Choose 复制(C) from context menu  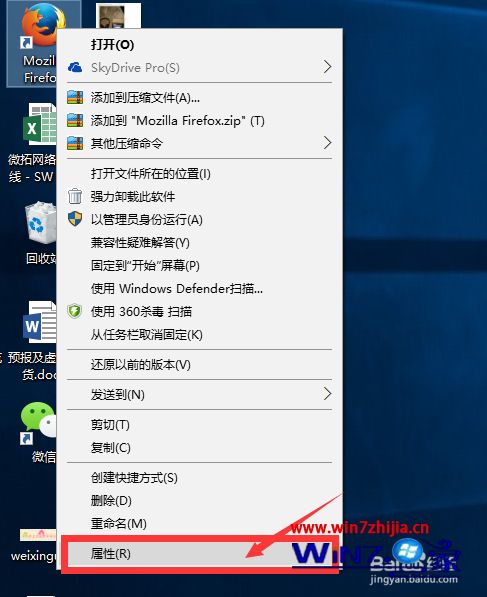point(200,447)
